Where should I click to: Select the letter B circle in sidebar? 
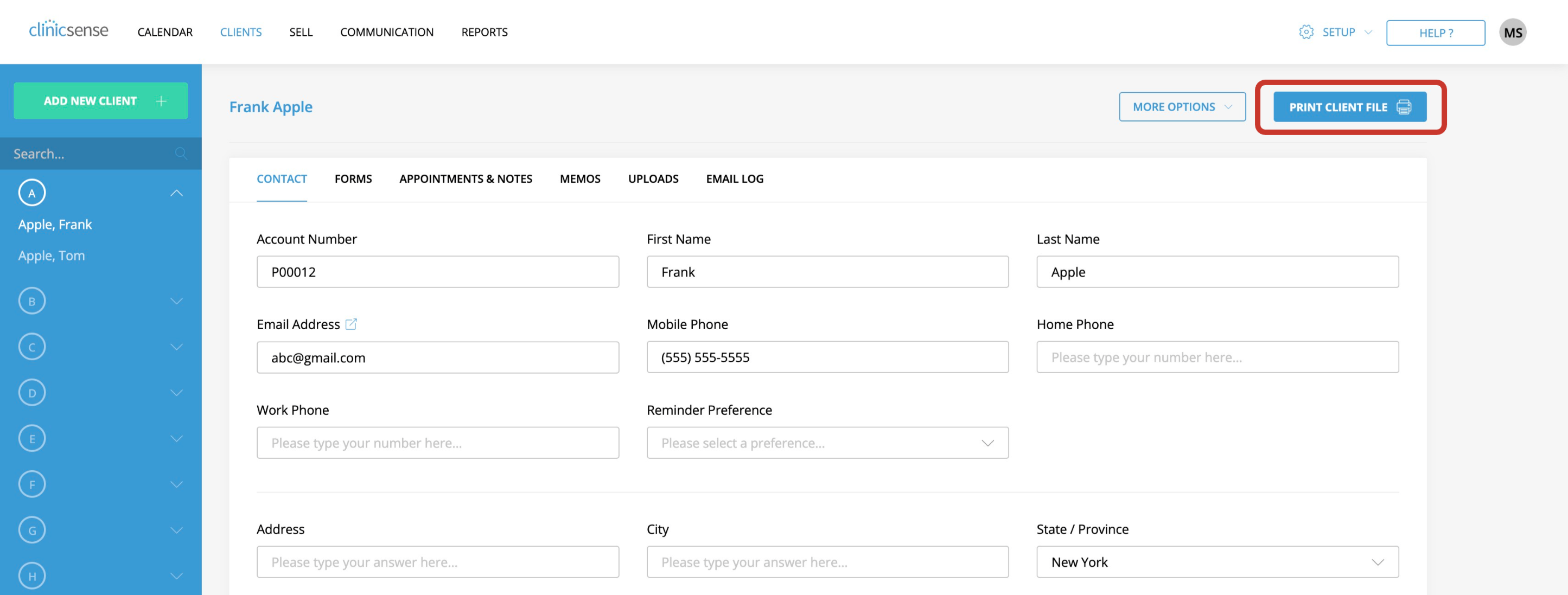click(31, 300)
